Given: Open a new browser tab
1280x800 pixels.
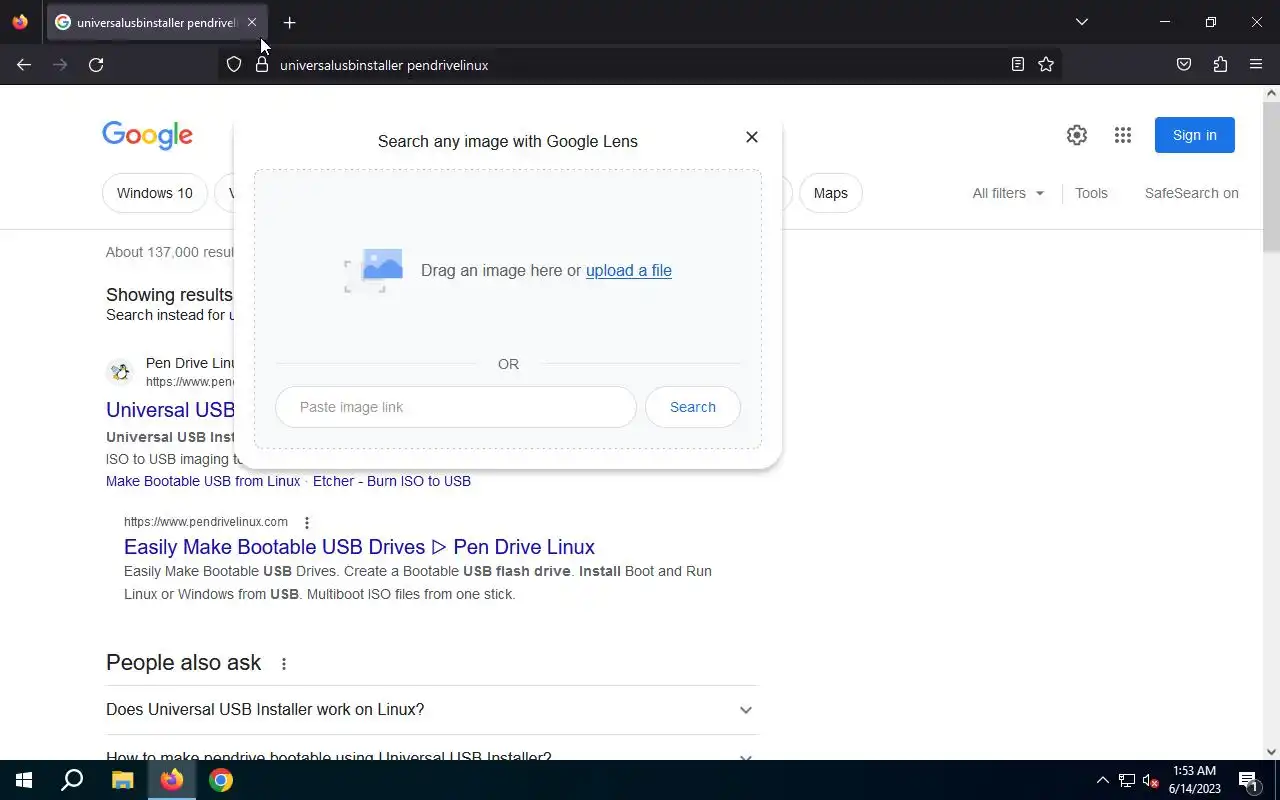Looking at the screenshot, I should click(289, 22).
